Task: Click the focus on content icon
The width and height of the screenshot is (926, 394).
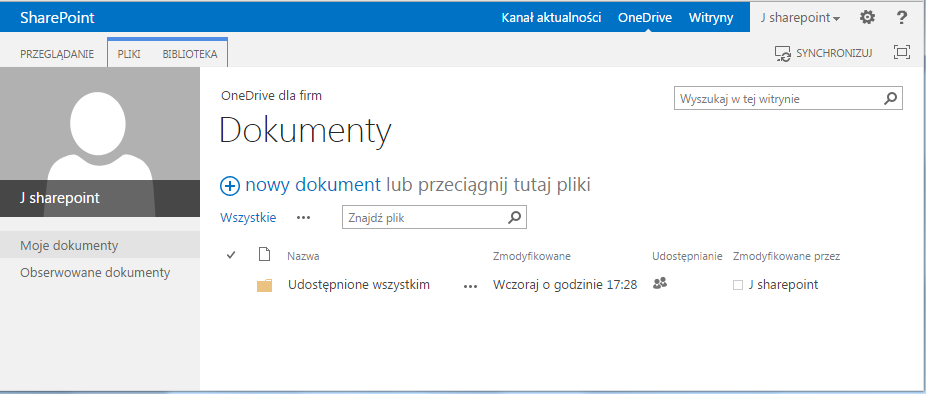Action: (902, 53)
